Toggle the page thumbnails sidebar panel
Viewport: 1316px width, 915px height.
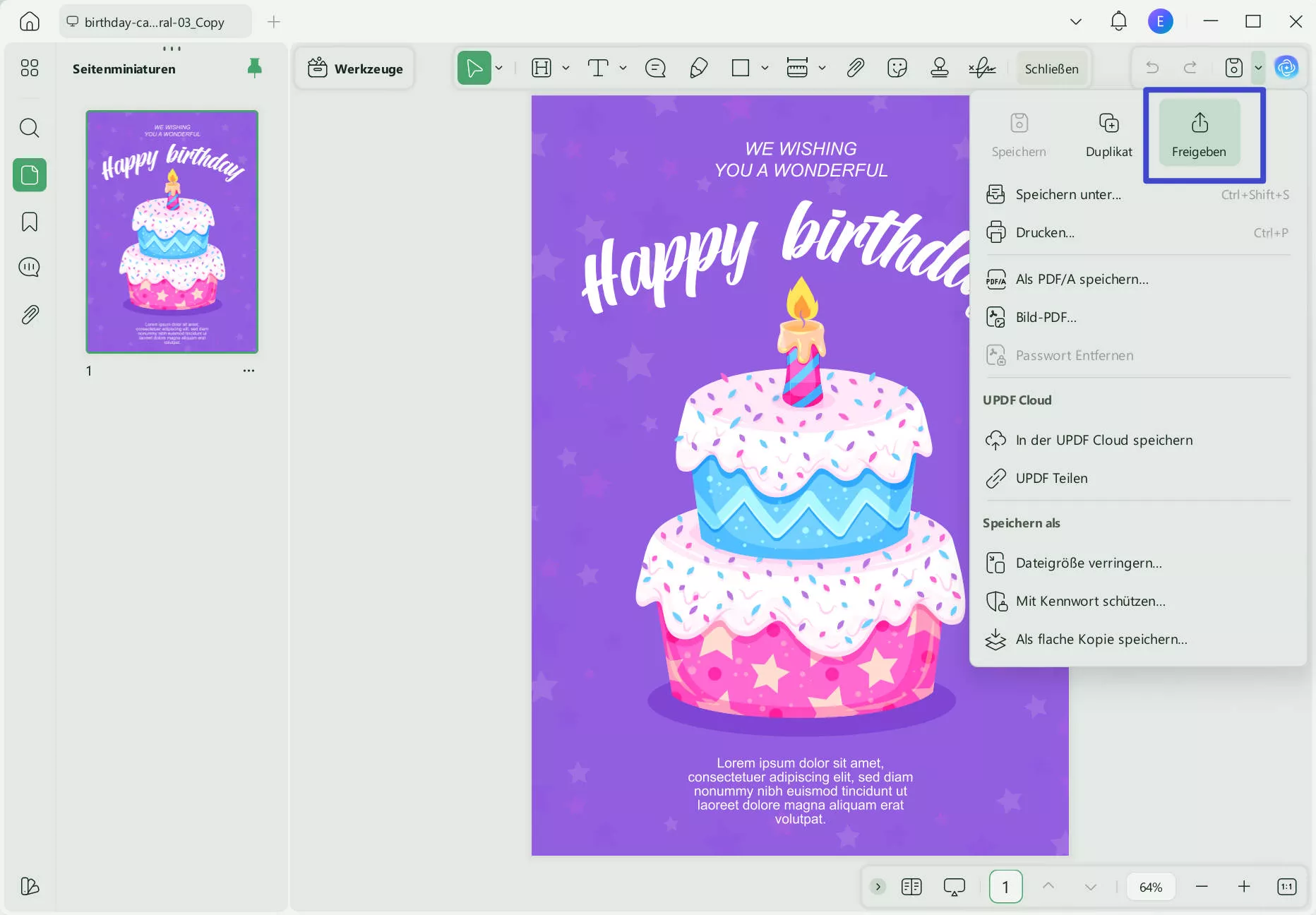[x=30, y=175]
